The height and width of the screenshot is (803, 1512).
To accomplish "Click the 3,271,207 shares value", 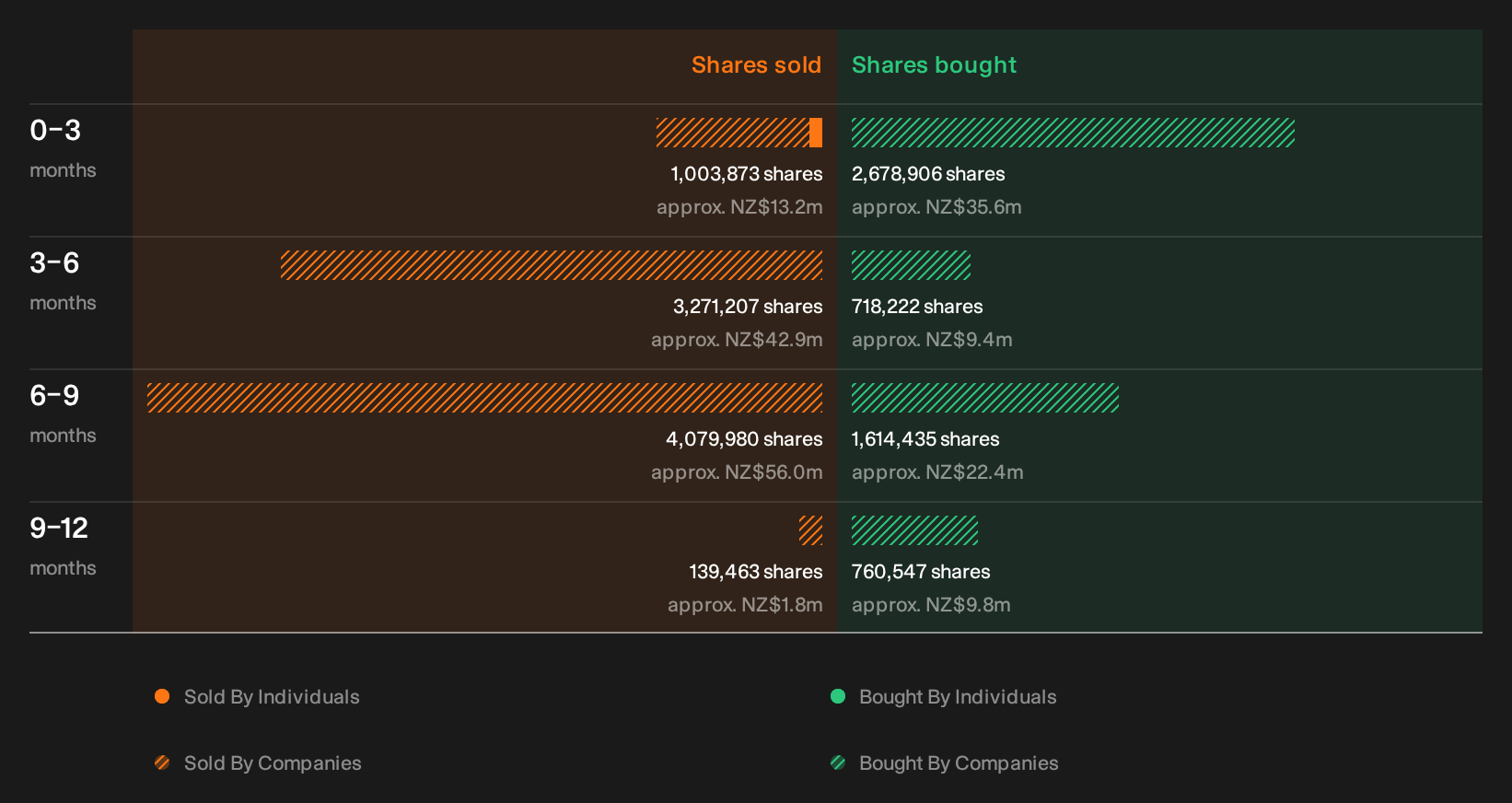I will pos(748,307).
